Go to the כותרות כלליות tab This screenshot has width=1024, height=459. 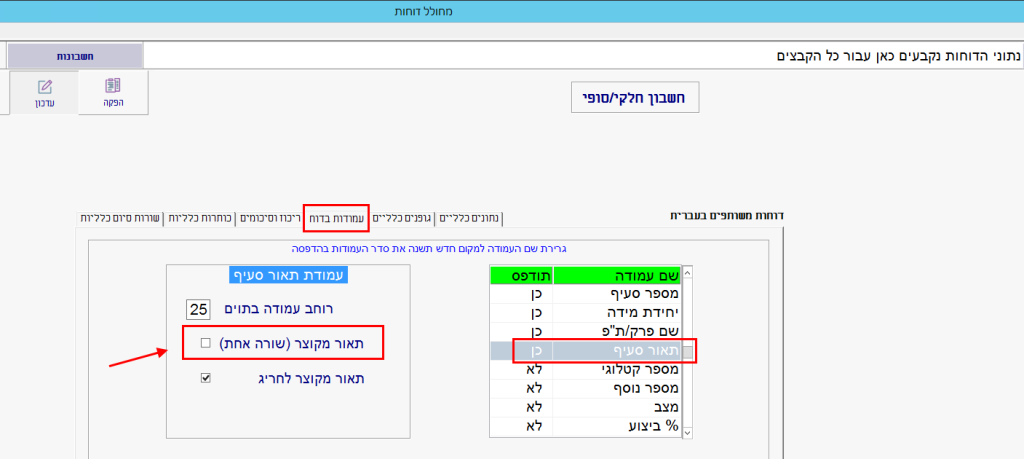point(201,217)
